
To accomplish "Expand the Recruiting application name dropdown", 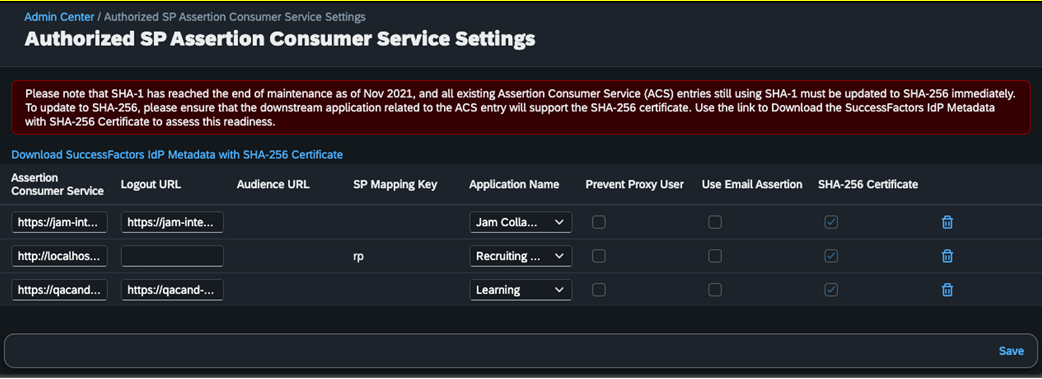I will click(x=520, y=256).
